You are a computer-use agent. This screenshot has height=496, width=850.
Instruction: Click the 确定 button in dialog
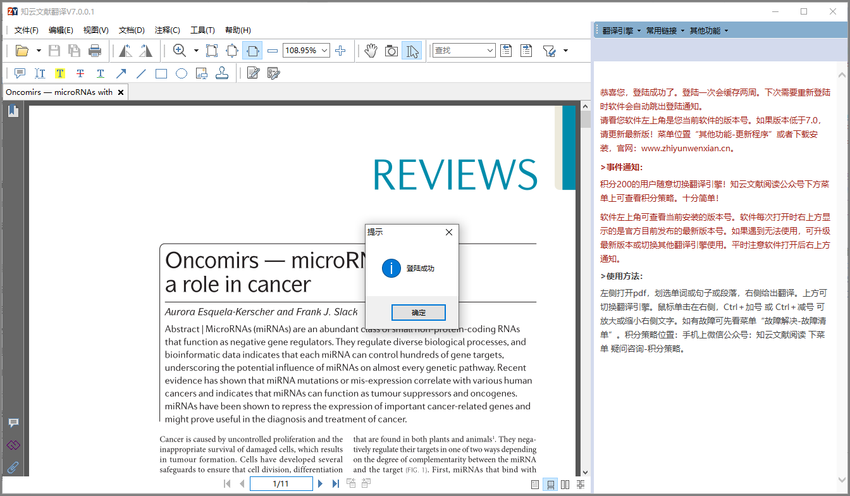(418, 312)
